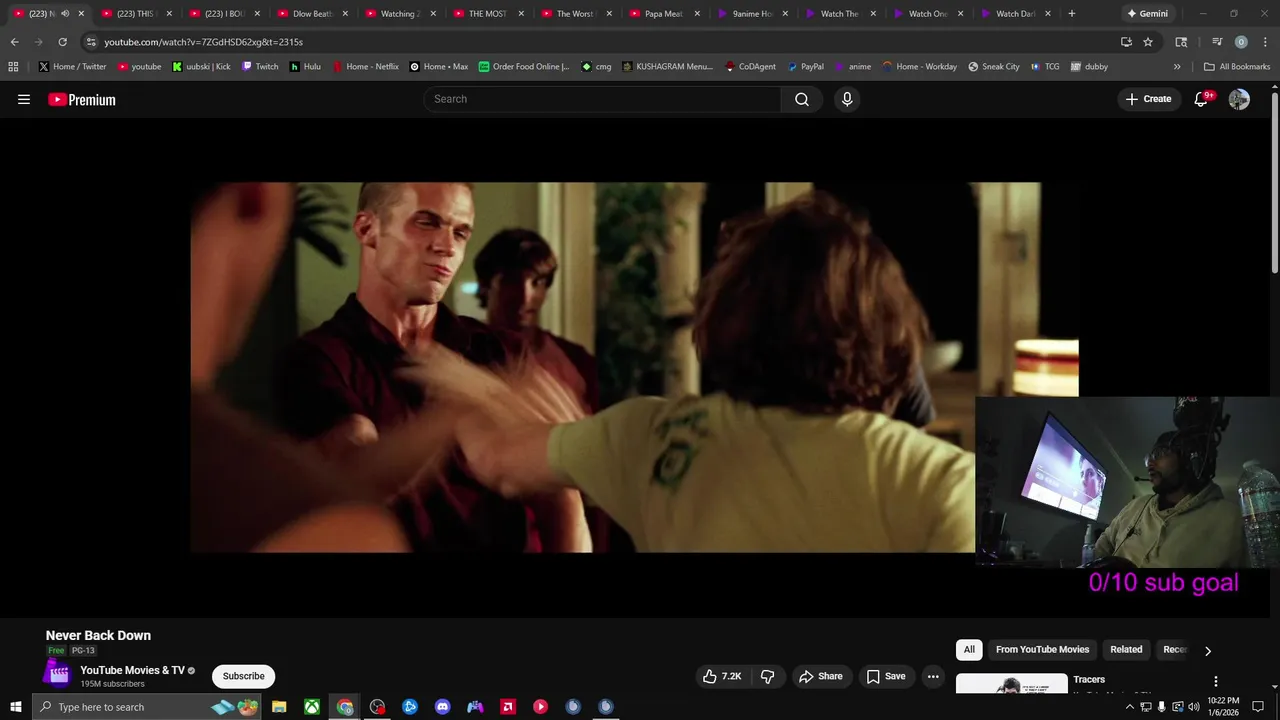Screen dimensions: 1280x720
Task: Open the Sneak City bookmark
Action: (994, 67)
